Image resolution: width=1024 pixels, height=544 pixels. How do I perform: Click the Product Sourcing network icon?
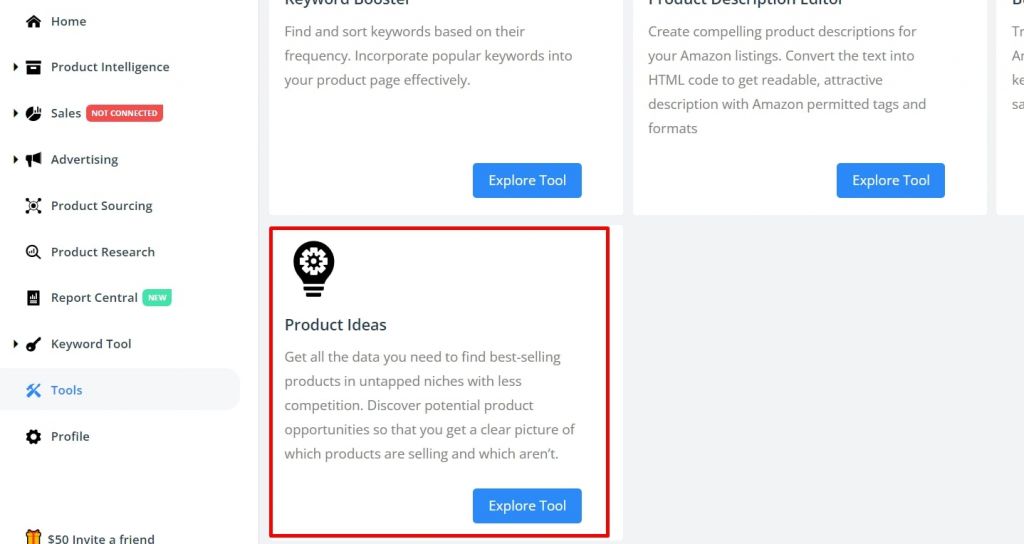[x=33, y=206]
